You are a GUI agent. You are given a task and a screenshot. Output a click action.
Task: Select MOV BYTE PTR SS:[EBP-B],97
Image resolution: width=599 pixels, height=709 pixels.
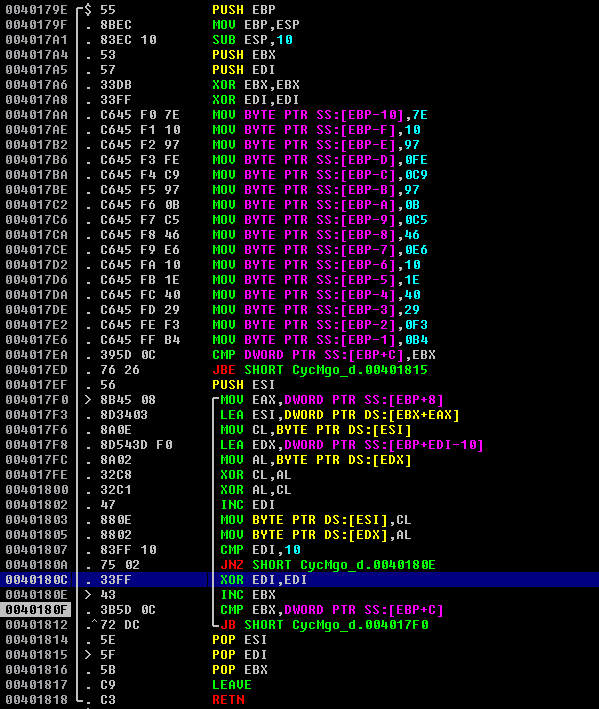tap(316, 189)
